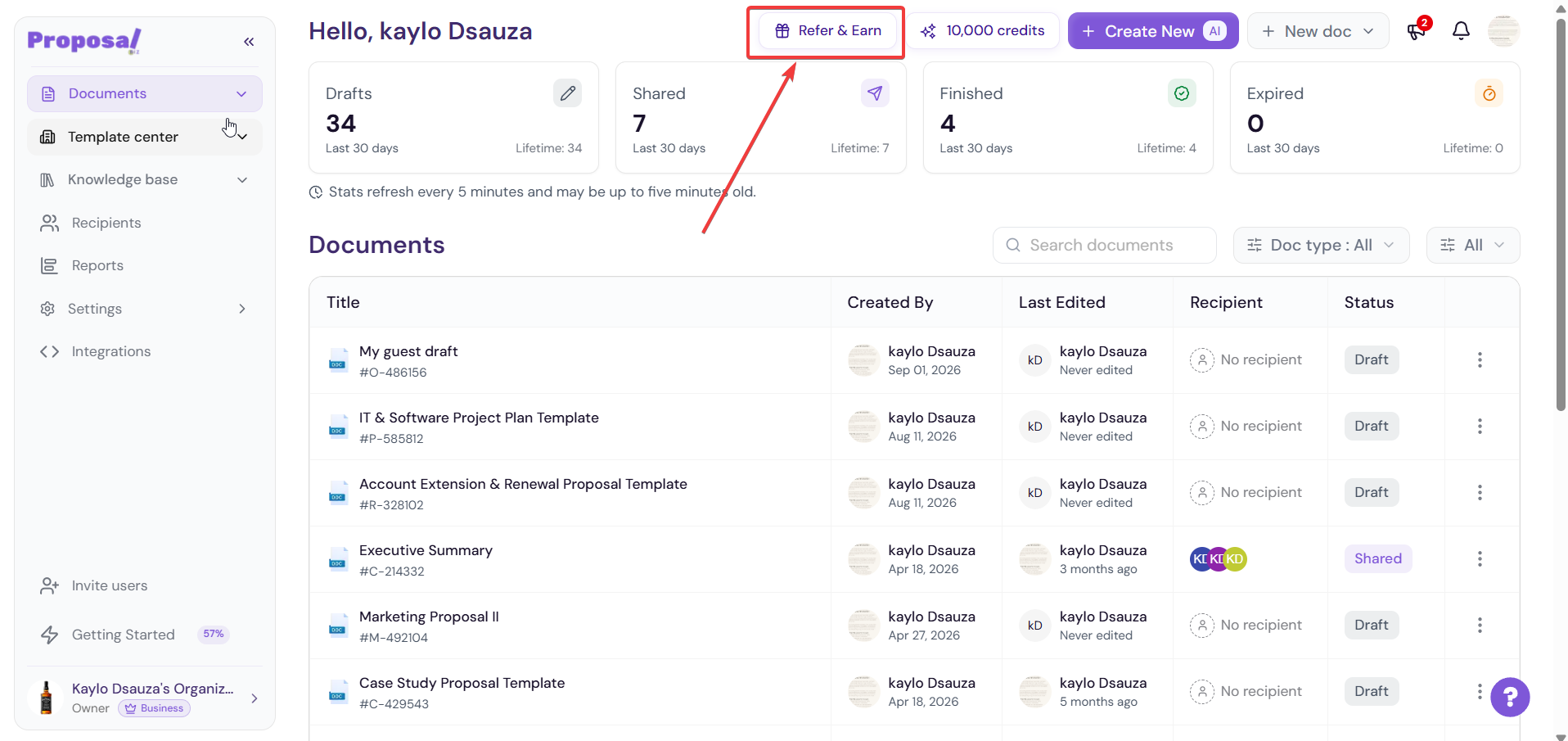Click the Shared status badge for Executive Summary

(1378, 559)
